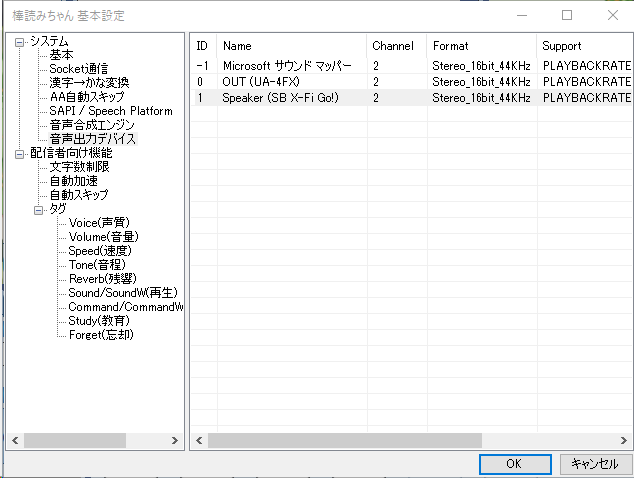Select OUT (UA-4FX) device row
Viewport: 634px width, 478px height.
coord(259,82)
